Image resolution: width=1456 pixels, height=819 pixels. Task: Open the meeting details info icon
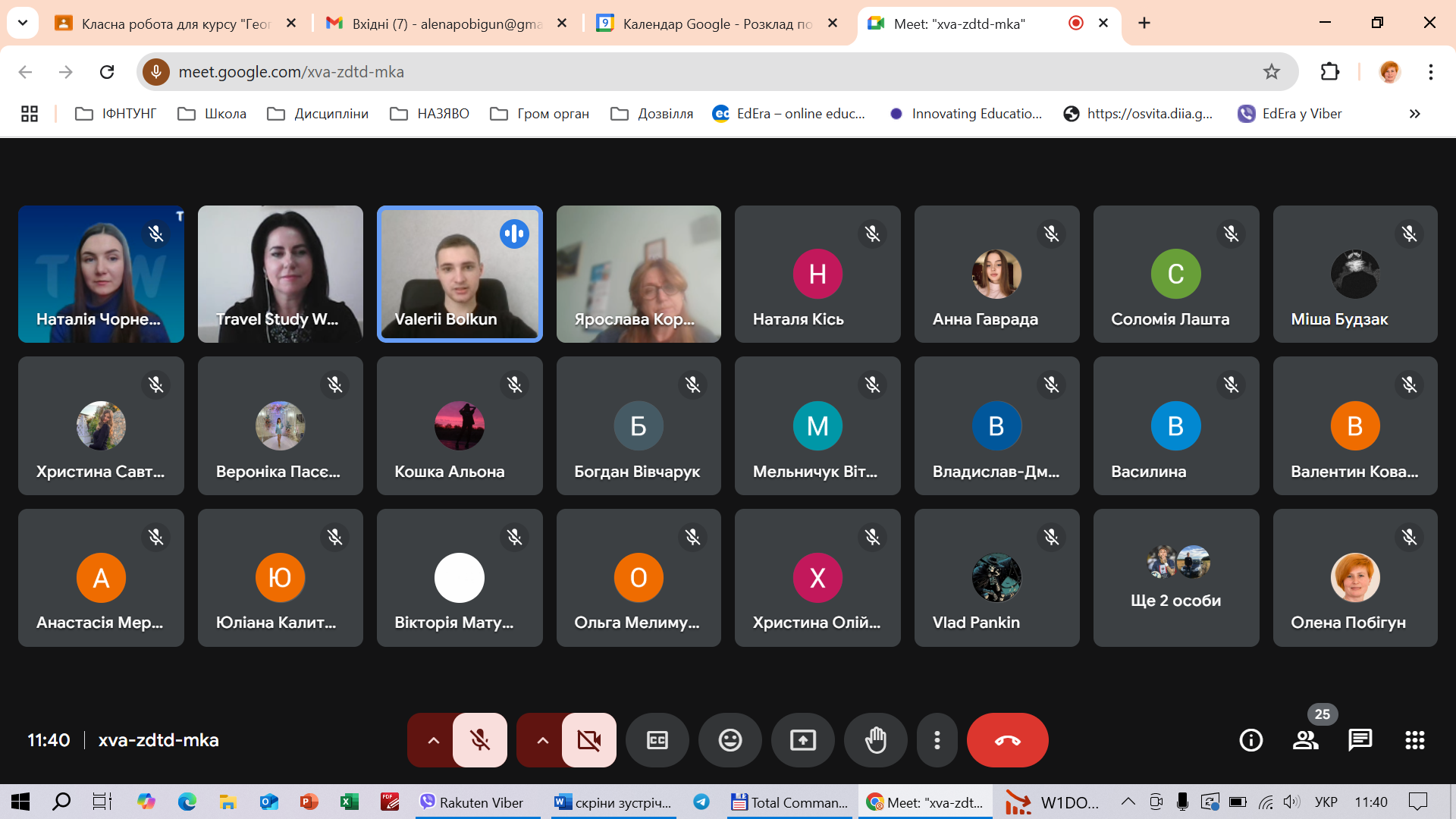(x=1250, y=740)
